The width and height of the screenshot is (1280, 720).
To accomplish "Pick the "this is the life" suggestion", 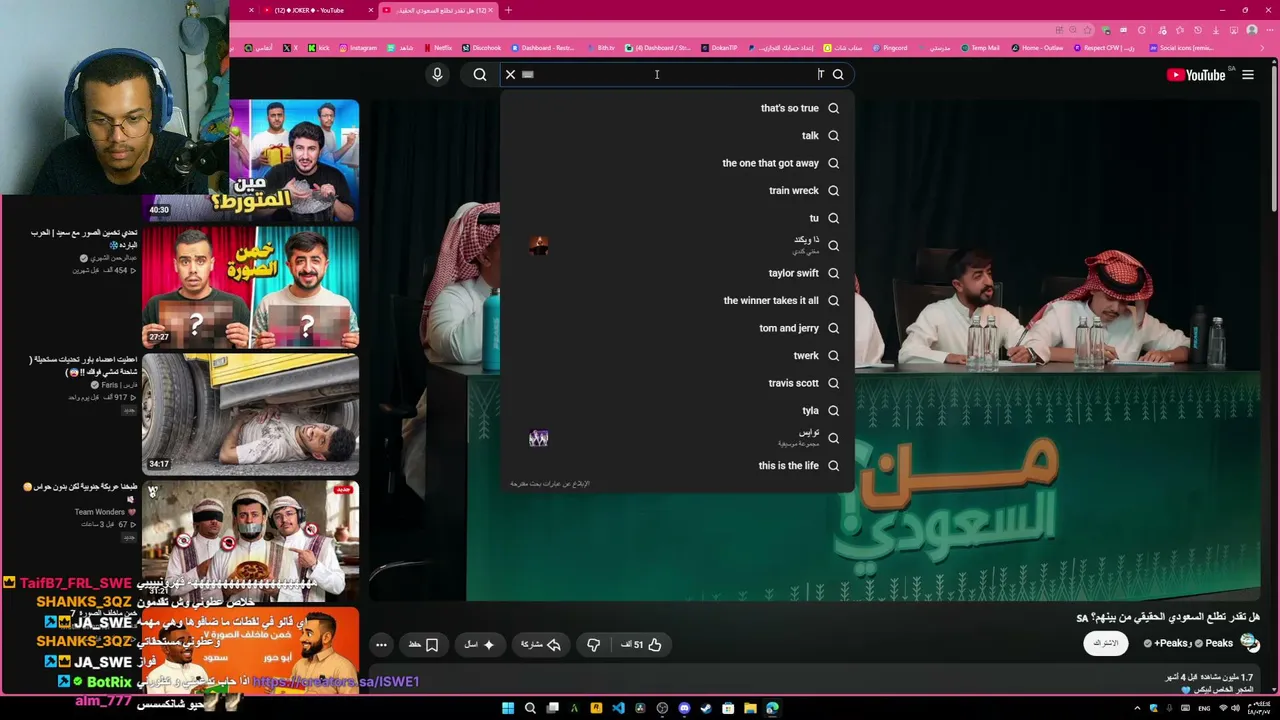I will [788, 466].
